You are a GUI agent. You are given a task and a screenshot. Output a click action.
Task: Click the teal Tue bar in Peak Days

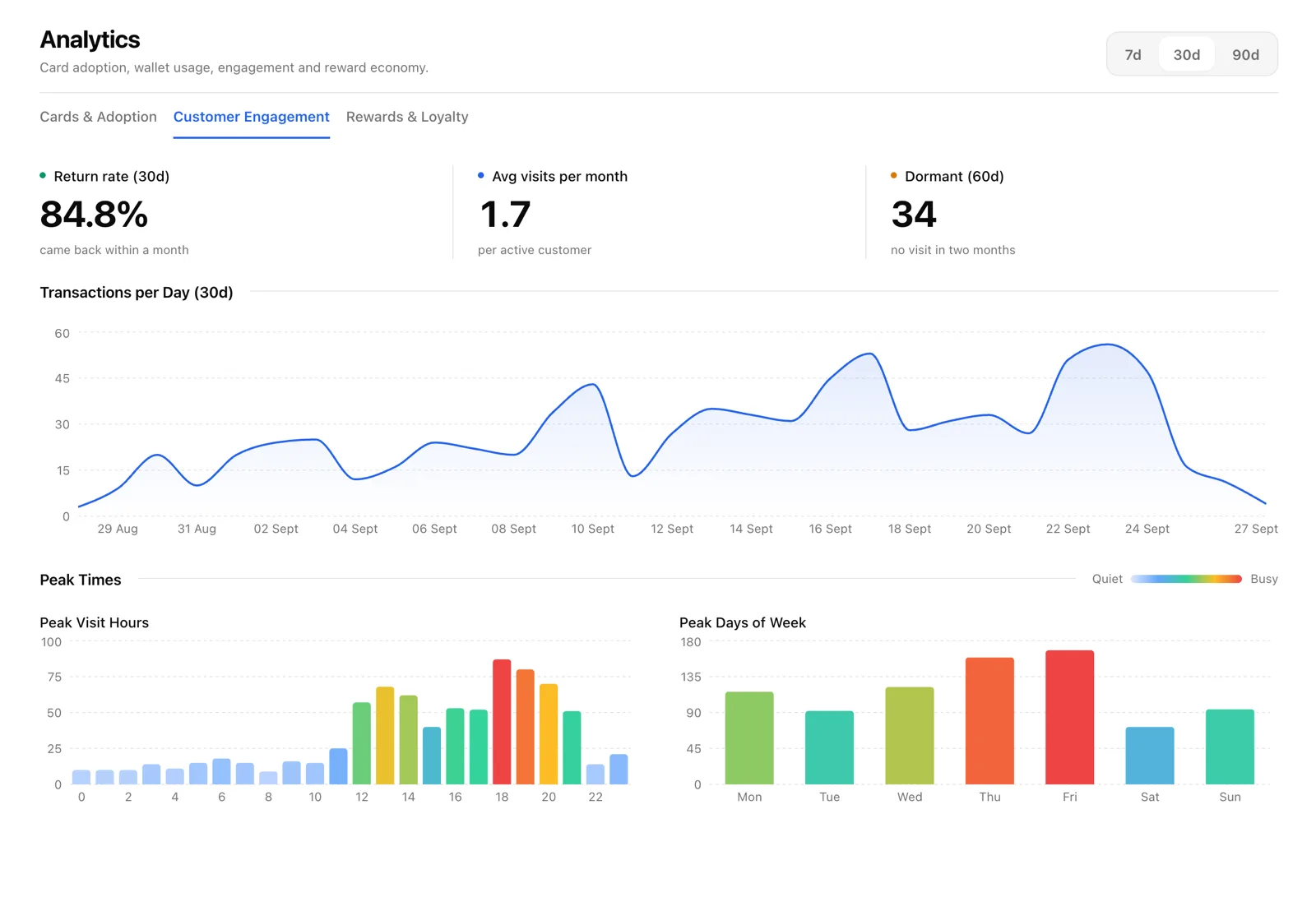tap(829, 747)
